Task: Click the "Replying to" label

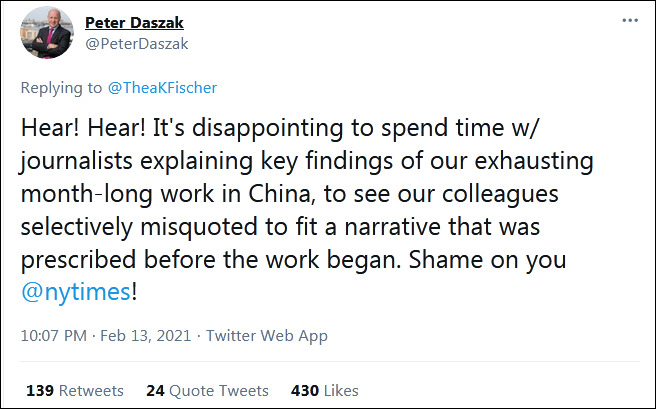Action: pos(62,87)
